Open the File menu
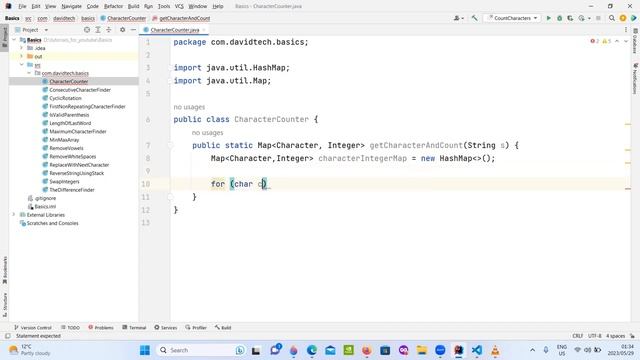This screenshot has width=640, height=360. (x=22, y=6)
